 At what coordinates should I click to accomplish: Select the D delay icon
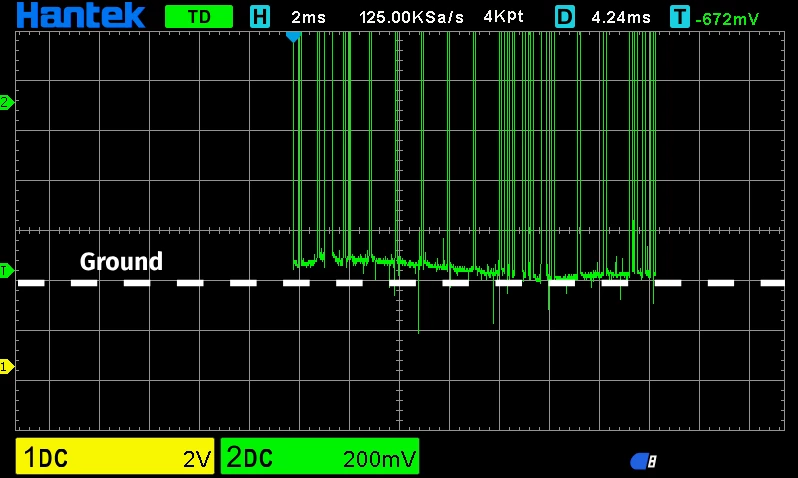point(564,17)
